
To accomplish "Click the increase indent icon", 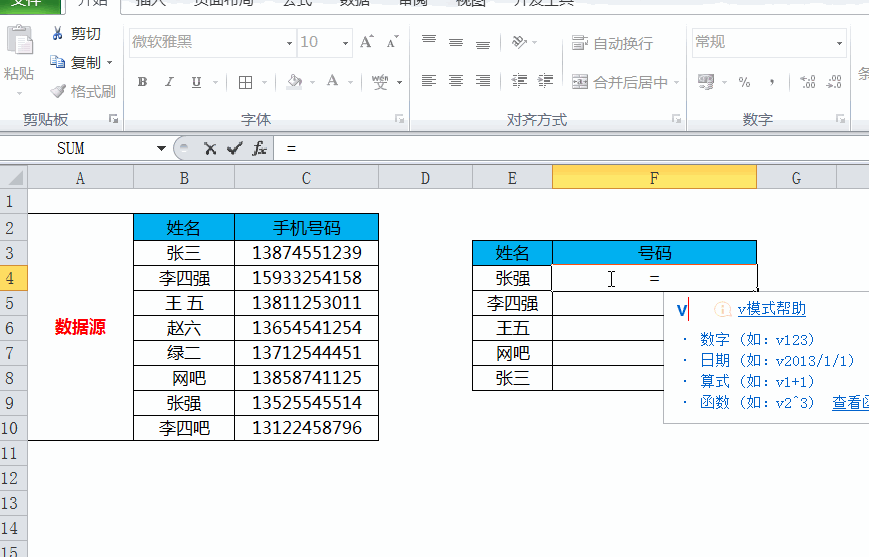I will [545, 81].
